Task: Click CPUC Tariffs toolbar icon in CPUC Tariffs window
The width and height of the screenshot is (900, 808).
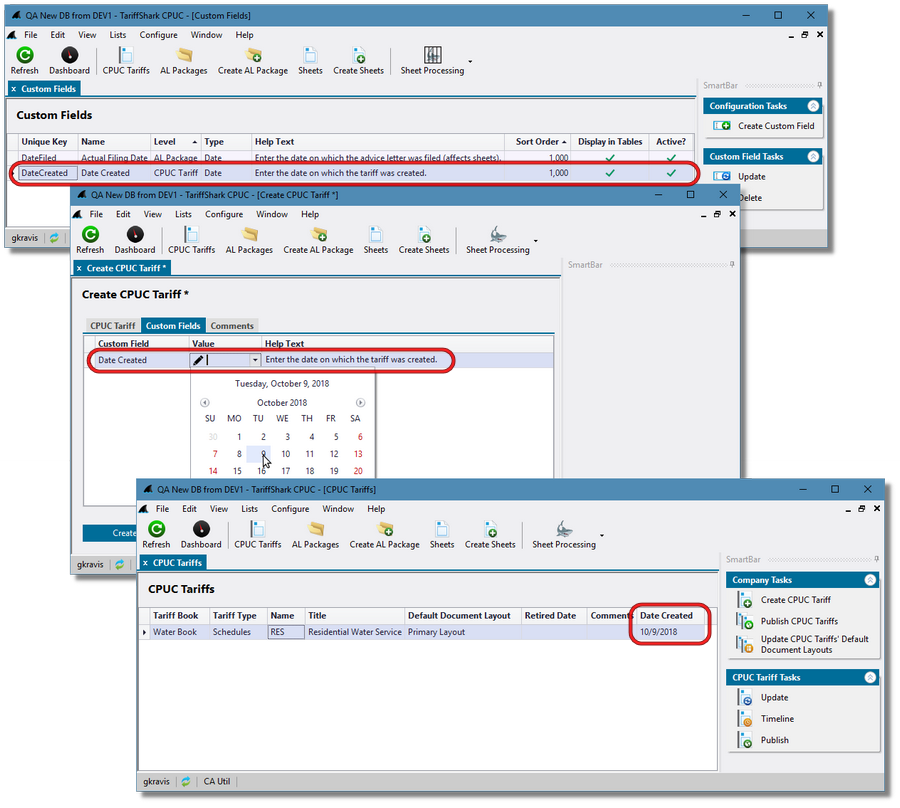Action: [x=258, y=529]
